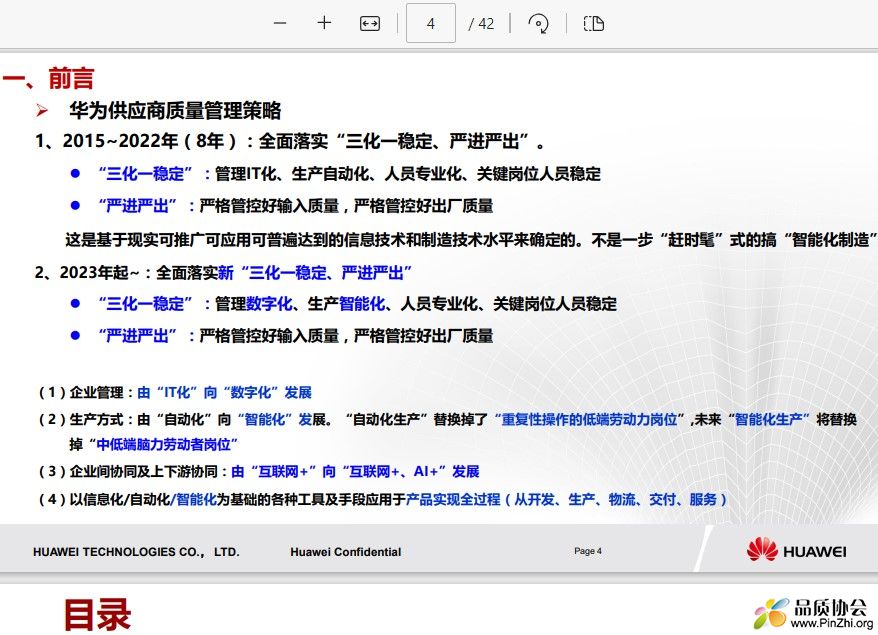Click the zoom out minus icon

point(280,24)
